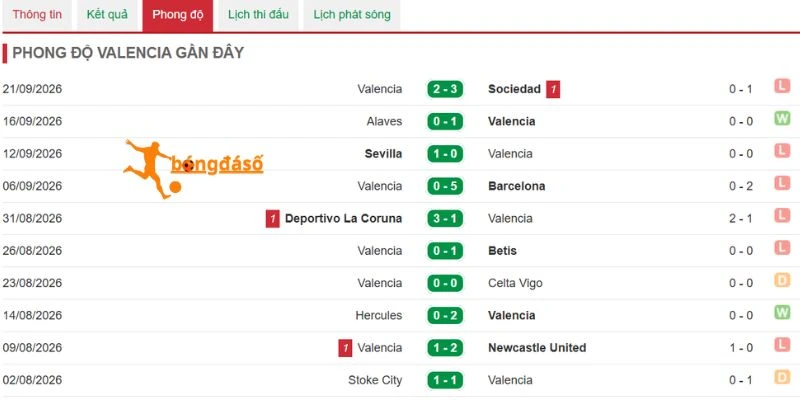
Task: Switch to the Kết quả tab
Action: pos(107,15)
